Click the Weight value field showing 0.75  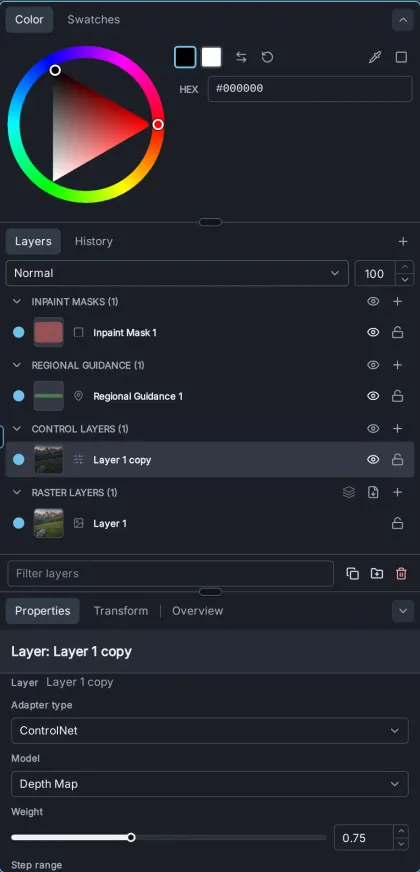tap(364, 838)
